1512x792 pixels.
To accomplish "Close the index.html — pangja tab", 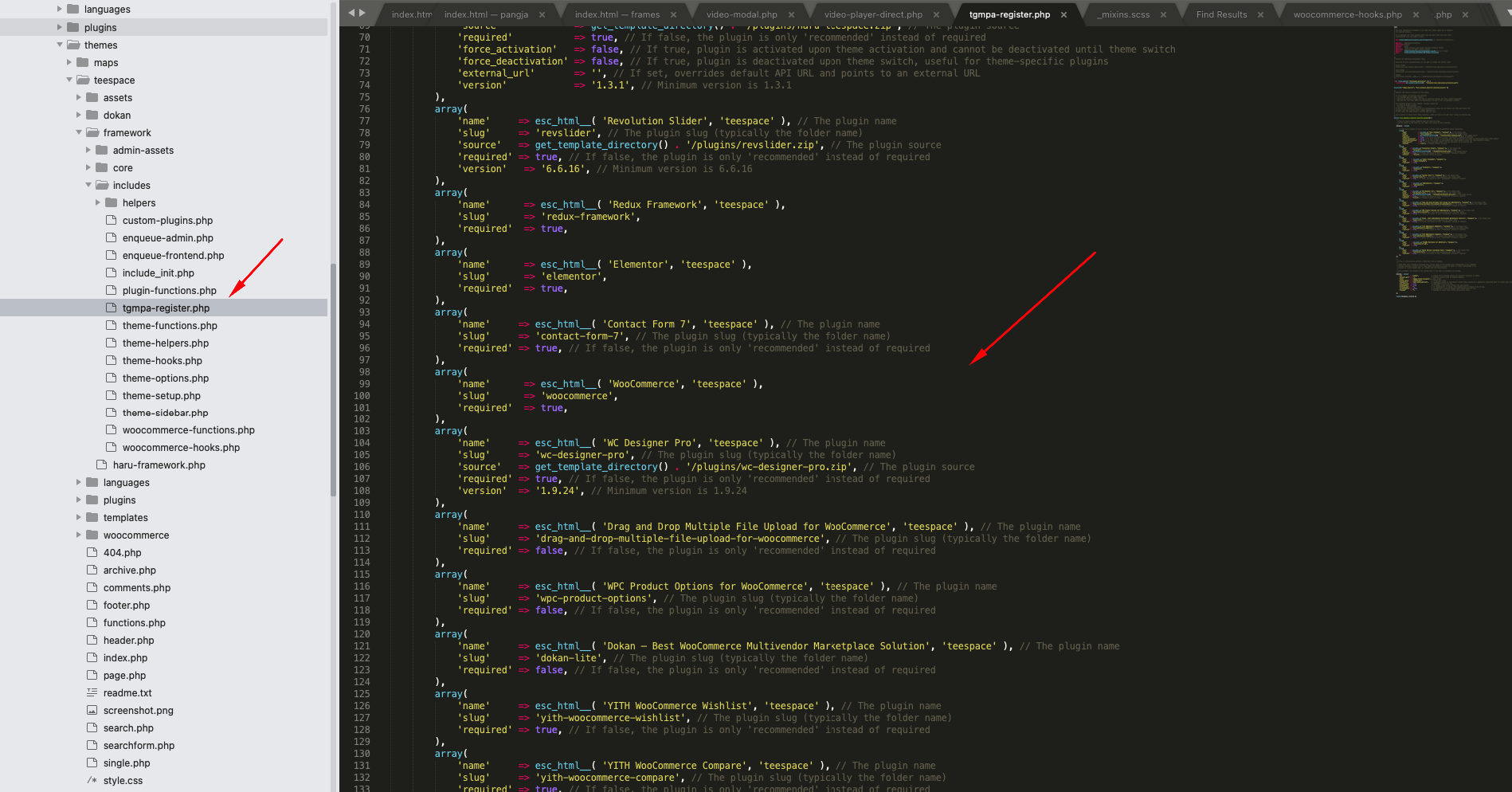I will 543,14.
